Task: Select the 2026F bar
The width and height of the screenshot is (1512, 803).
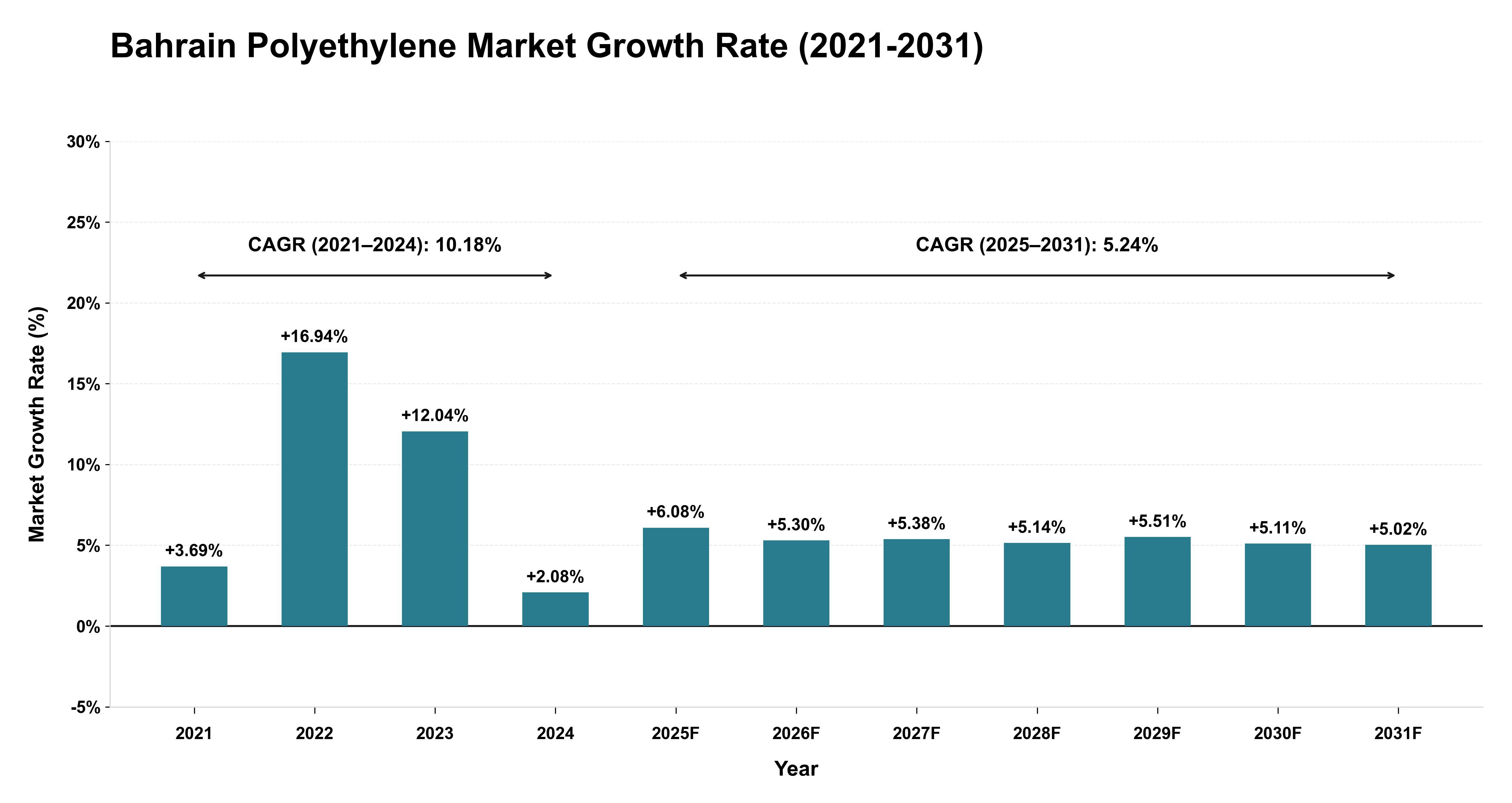Action: [796, 584]
